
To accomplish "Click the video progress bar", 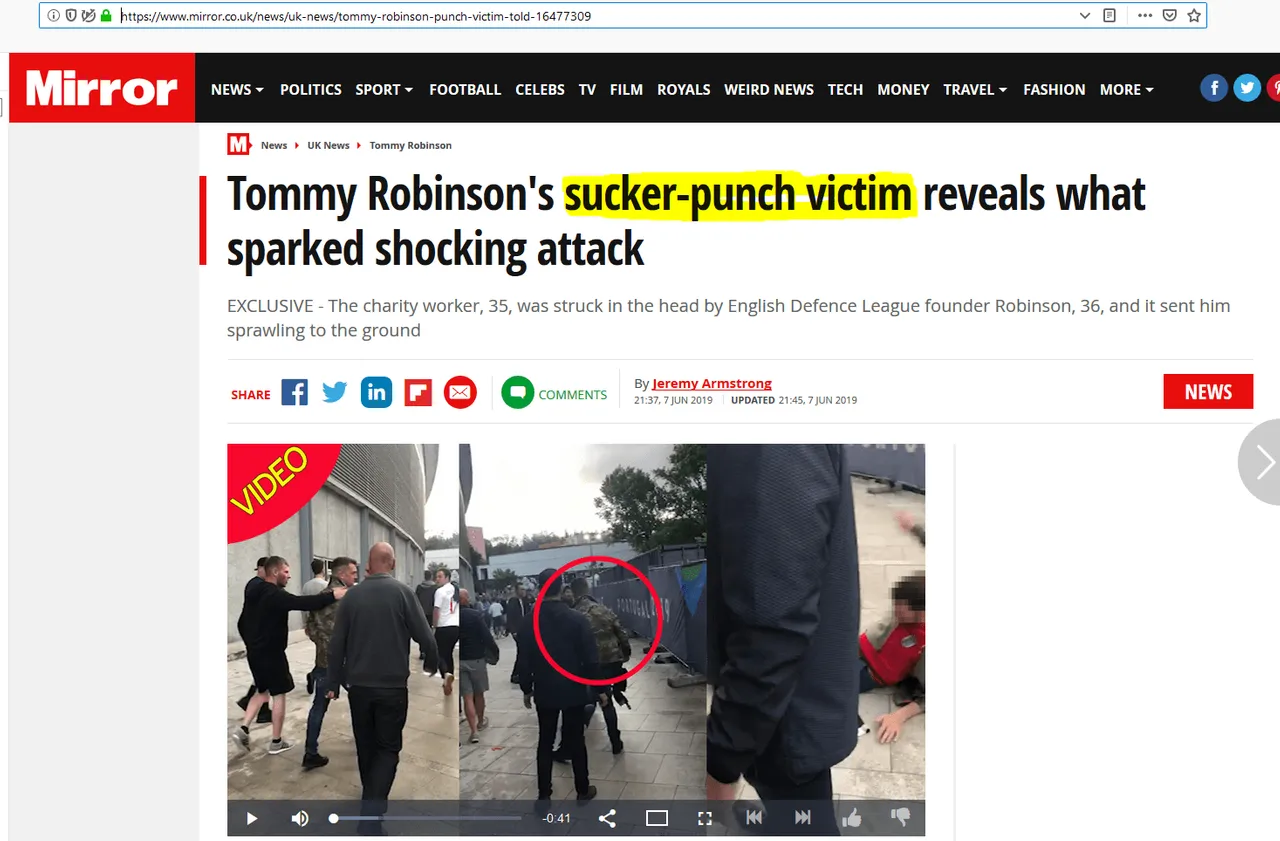I will pyautogui.click(x=428, y=818).
